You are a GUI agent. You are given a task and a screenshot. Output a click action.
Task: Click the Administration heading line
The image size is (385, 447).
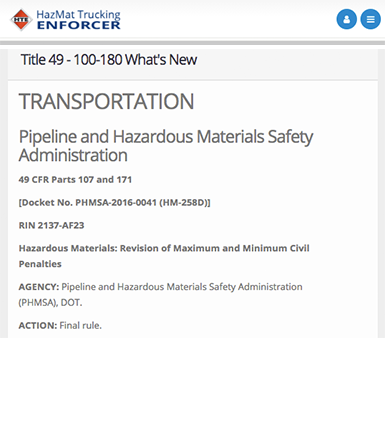[73, 155]
